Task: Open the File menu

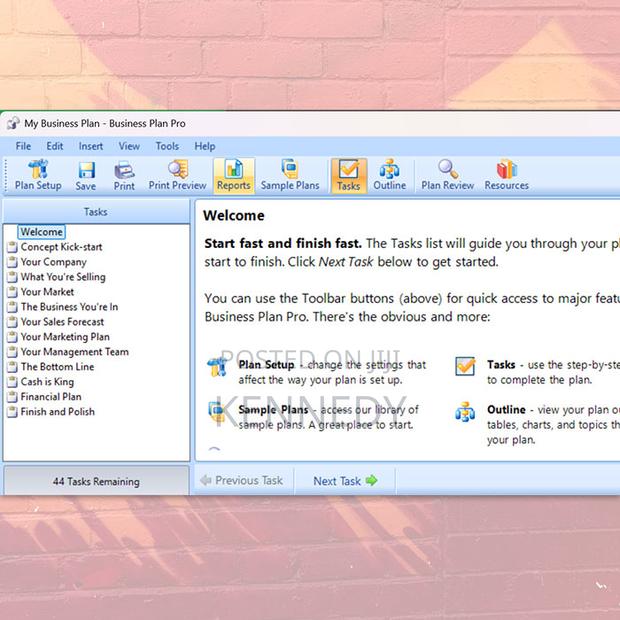Action: coord(23,146)
